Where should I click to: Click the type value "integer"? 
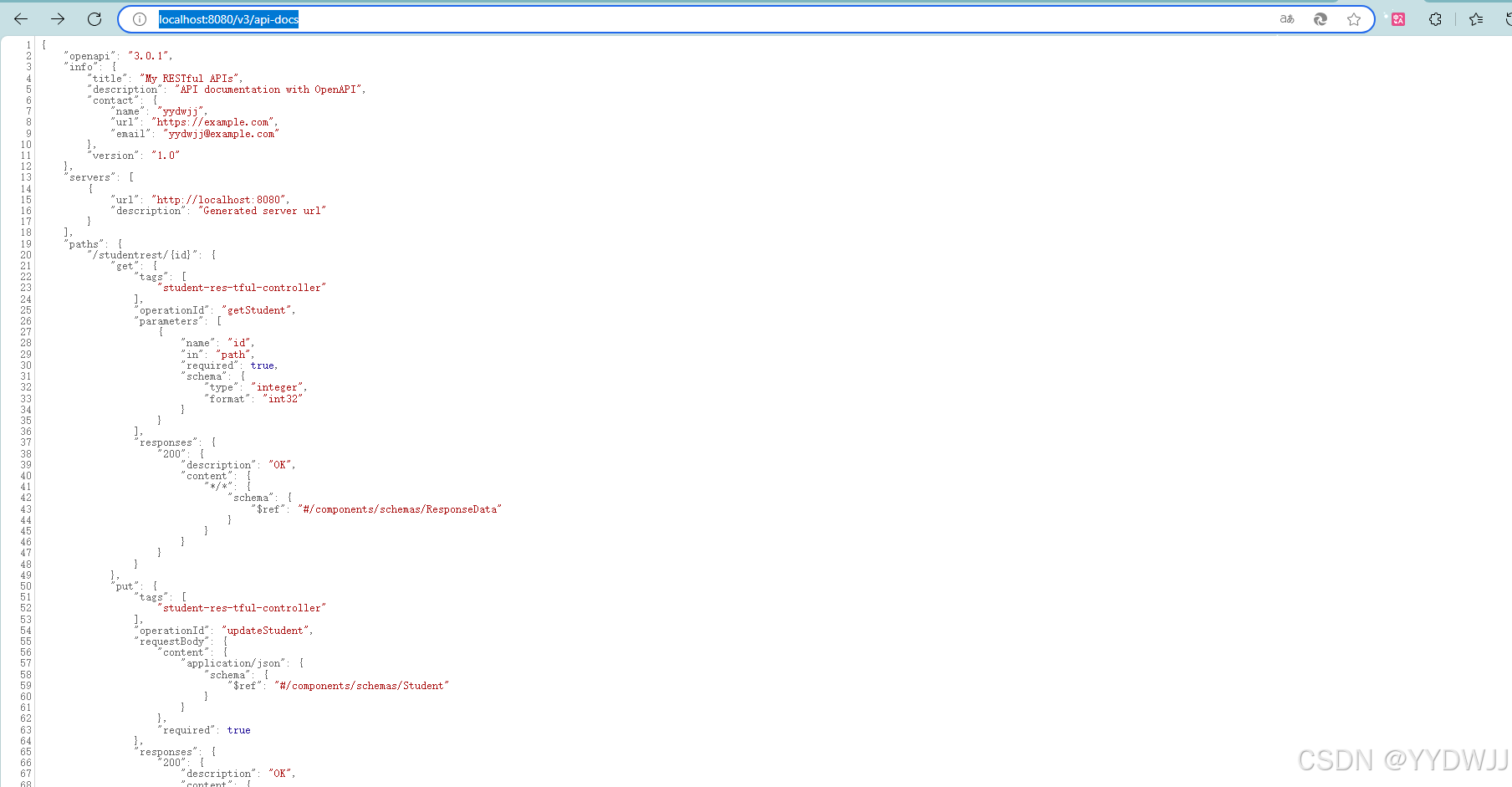(x=278, y=387)
